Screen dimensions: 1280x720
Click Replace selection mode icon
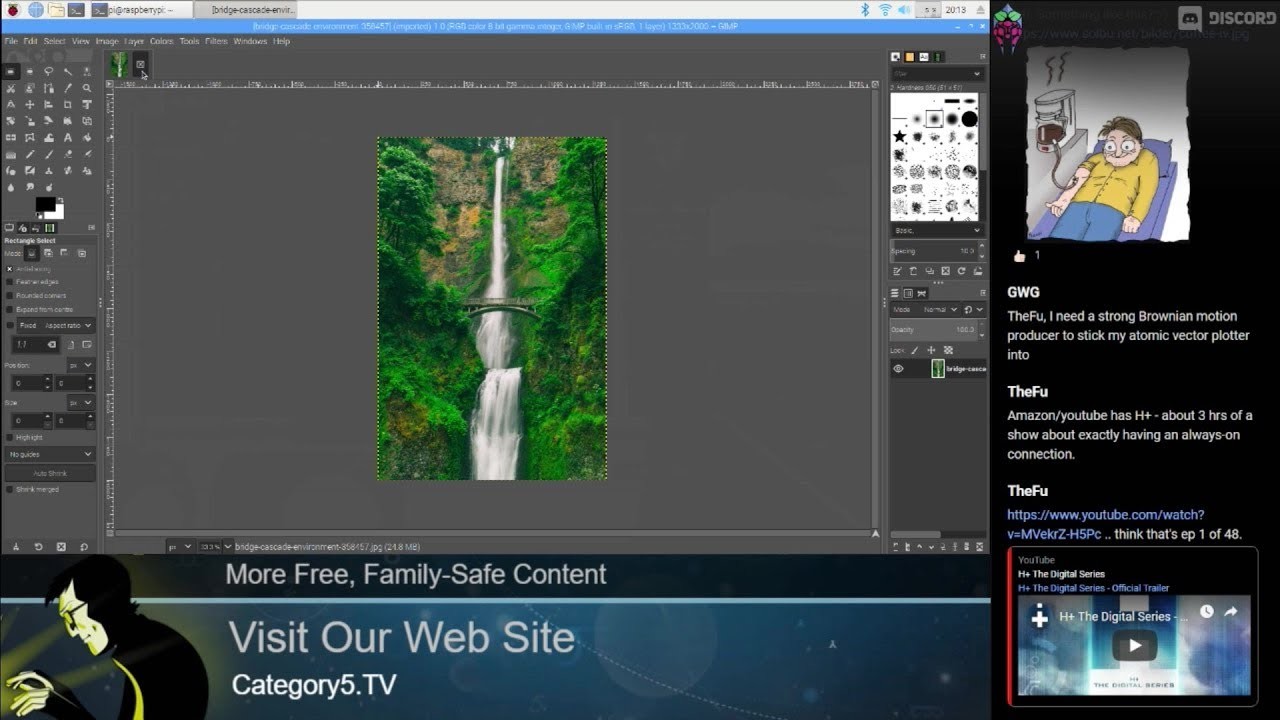point(31,253)
